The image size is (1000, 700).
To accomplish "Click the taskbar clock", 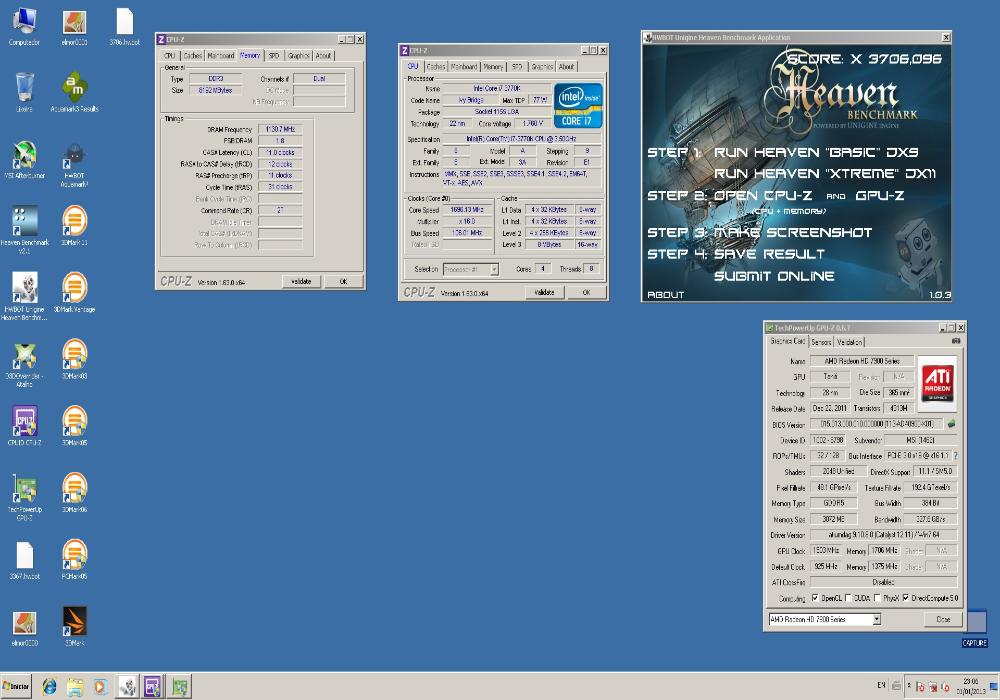I will pyautogui.click(x=971, y=686).
